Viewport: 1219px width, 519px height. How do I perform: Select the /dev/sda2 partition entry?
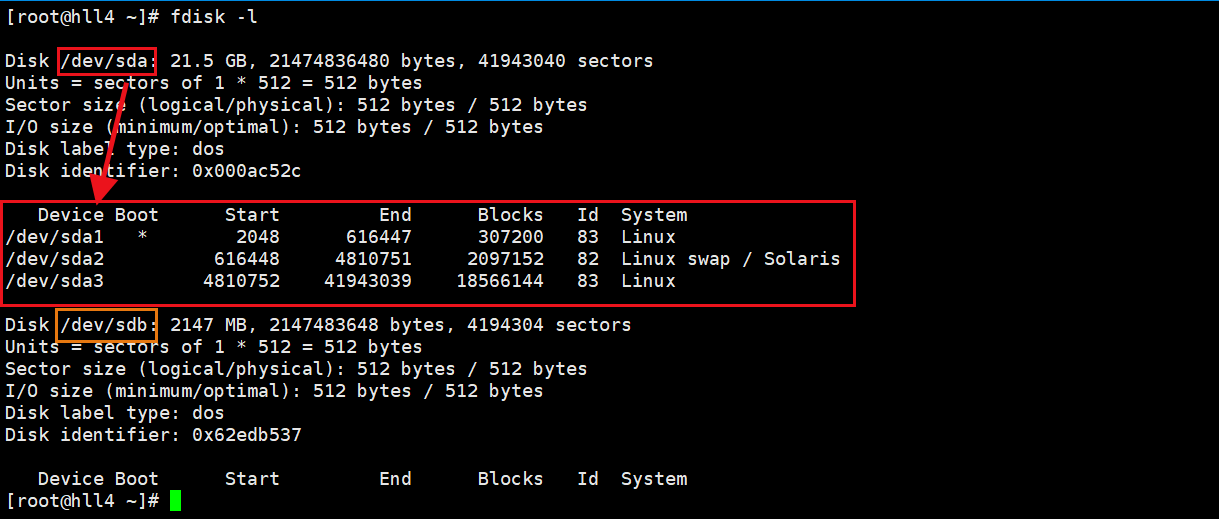(48, 260)
